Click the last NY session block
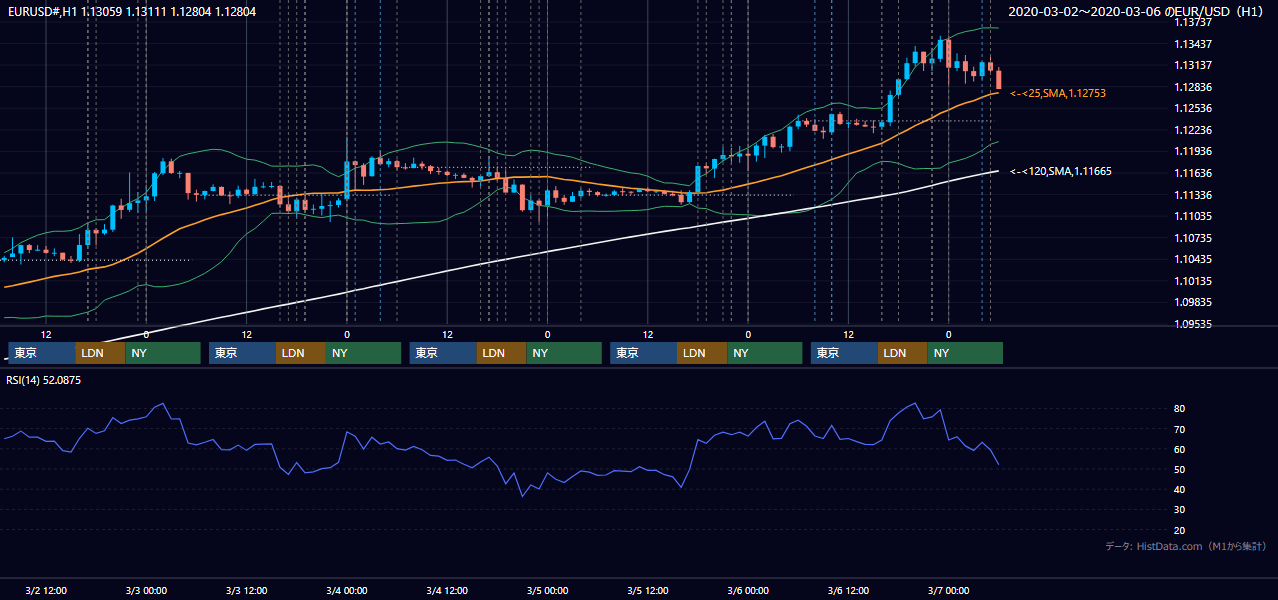This screenshot has width=1278, height=600. coord(965,353)
